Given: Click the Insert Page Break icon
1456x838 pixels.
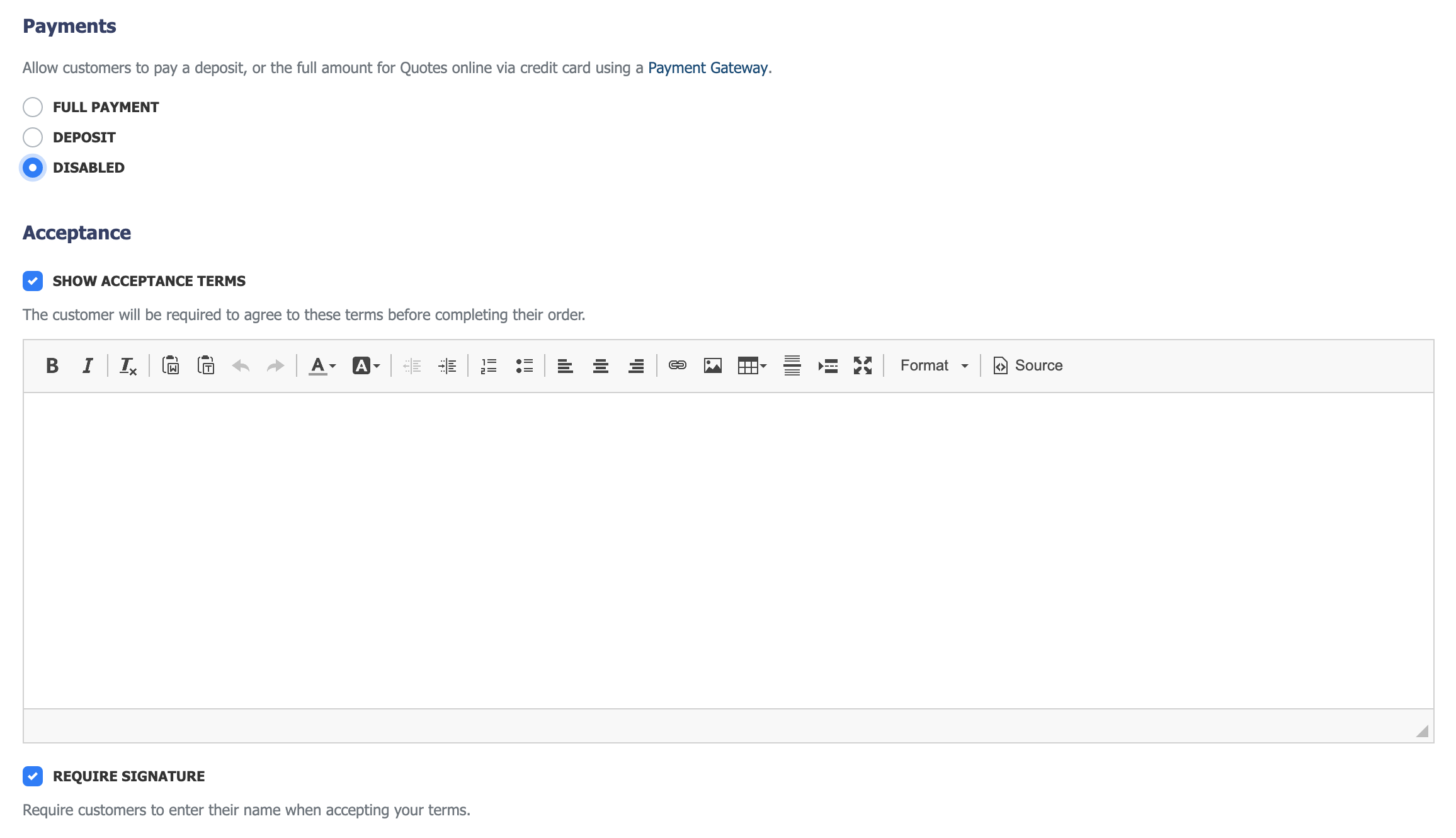Looking at the screenshot, I should click(828, 365).
